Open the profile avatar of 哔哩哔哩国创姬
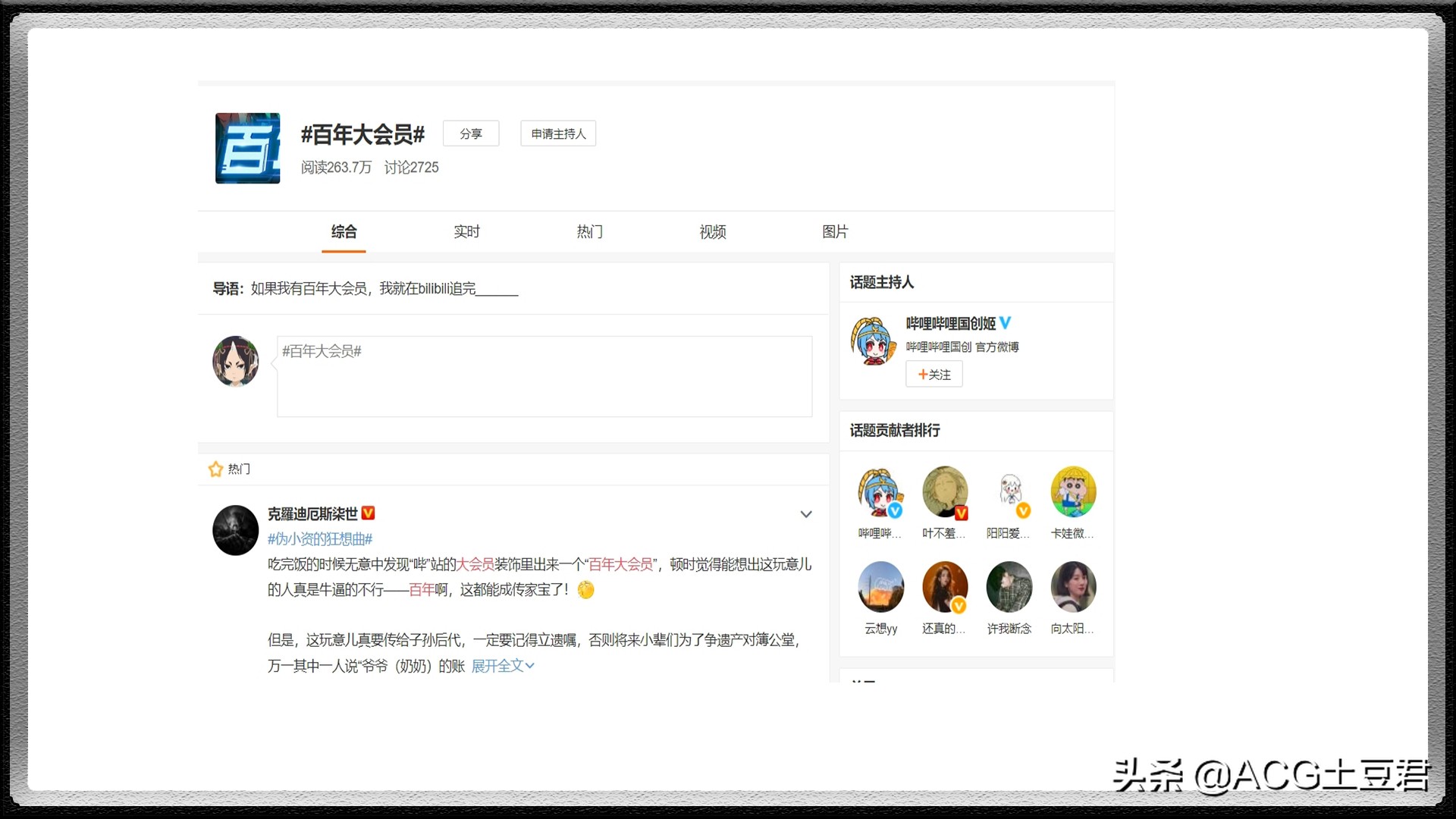Viewport: 1456px width, 819px height. coord(873,339)
